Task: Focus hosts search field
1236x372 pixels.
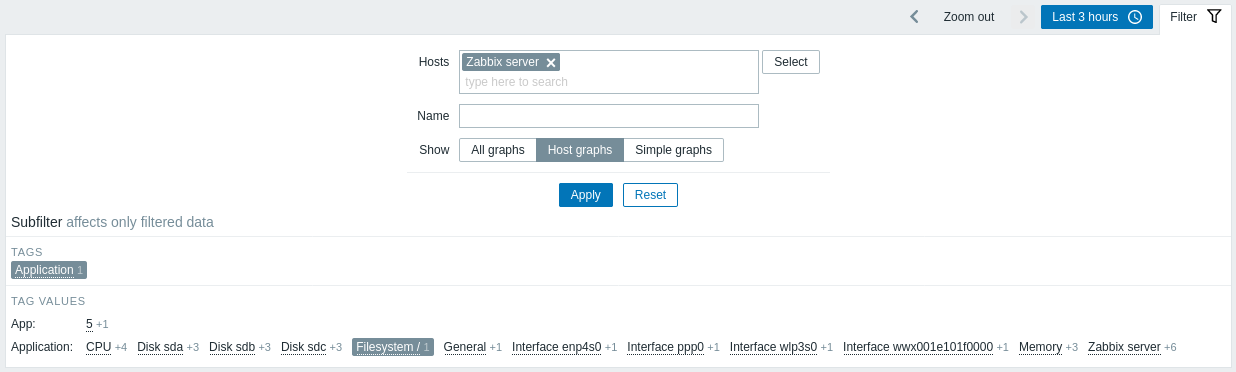Action: [x=609, y=82]
